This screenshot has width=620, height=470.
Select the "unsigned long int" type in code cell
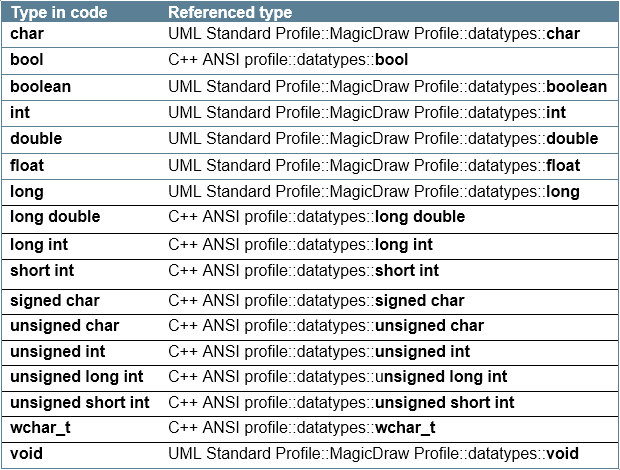tap(77, 377)
